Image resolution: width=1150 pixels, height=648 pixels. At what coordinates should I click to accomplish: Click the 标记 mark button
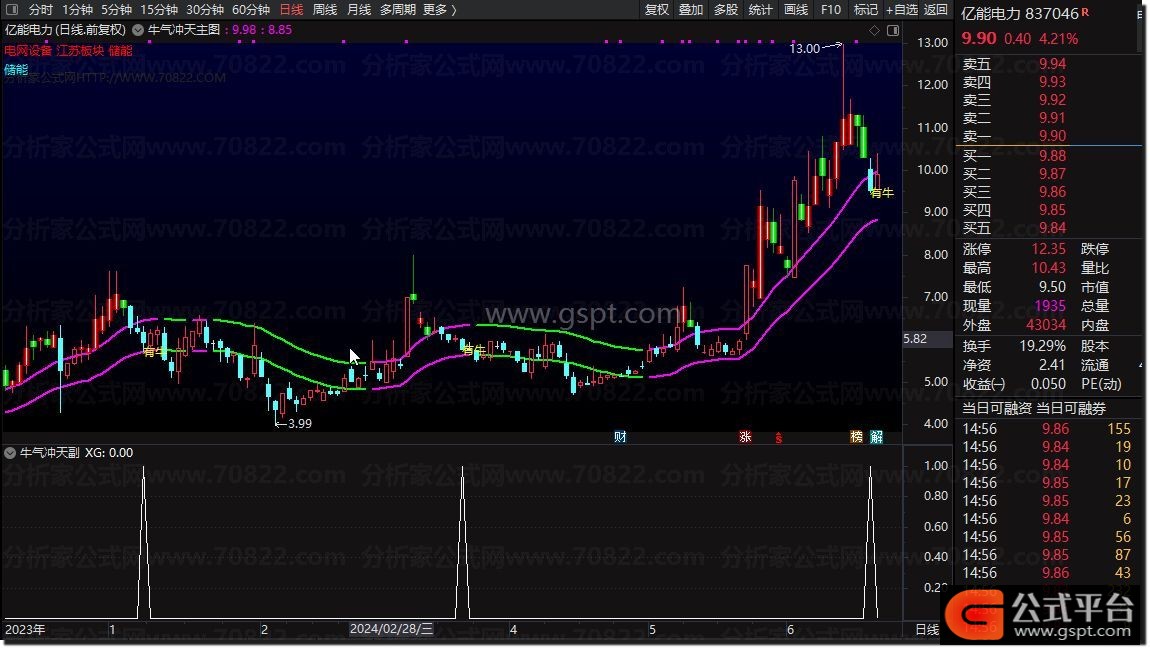coord(865,10)
